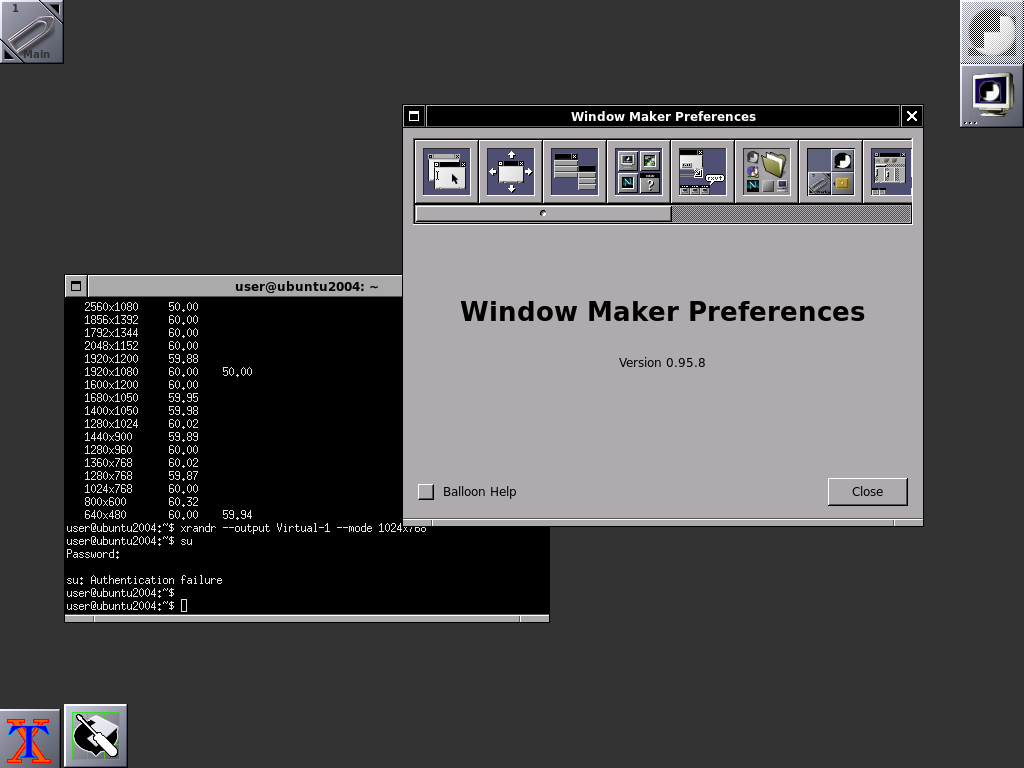The image size is (1024, 768).
Task: Click the GNUstep dock icon at top
Action: pos(991,31)
